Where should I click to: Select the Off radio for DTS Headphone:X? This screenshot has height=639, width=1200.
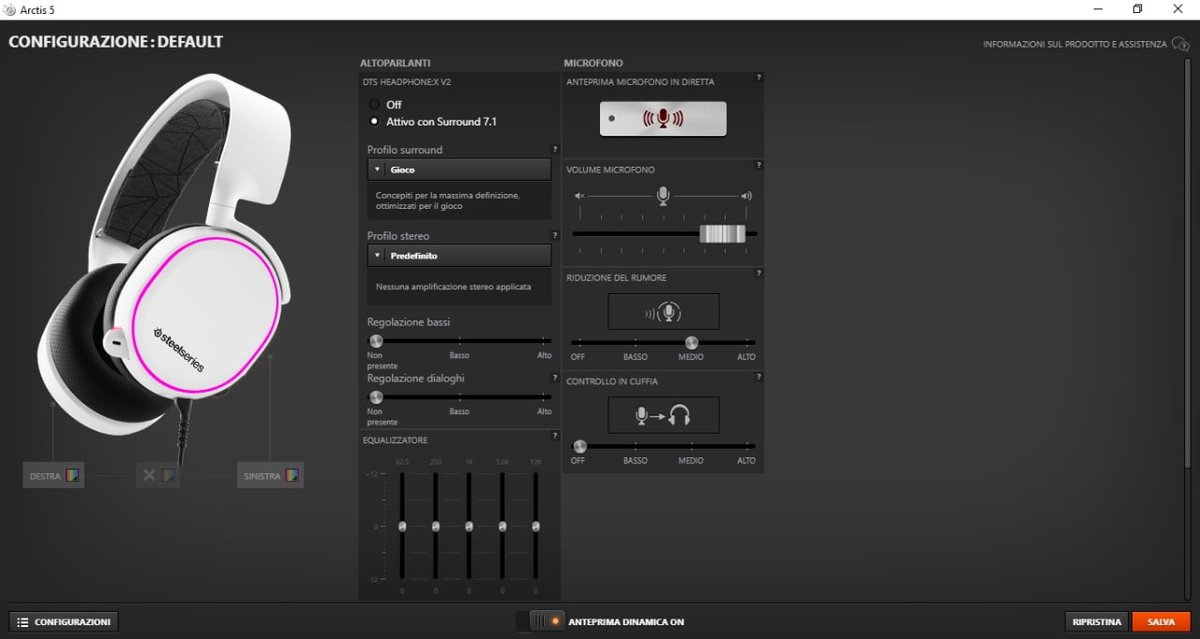pos(374,104)
